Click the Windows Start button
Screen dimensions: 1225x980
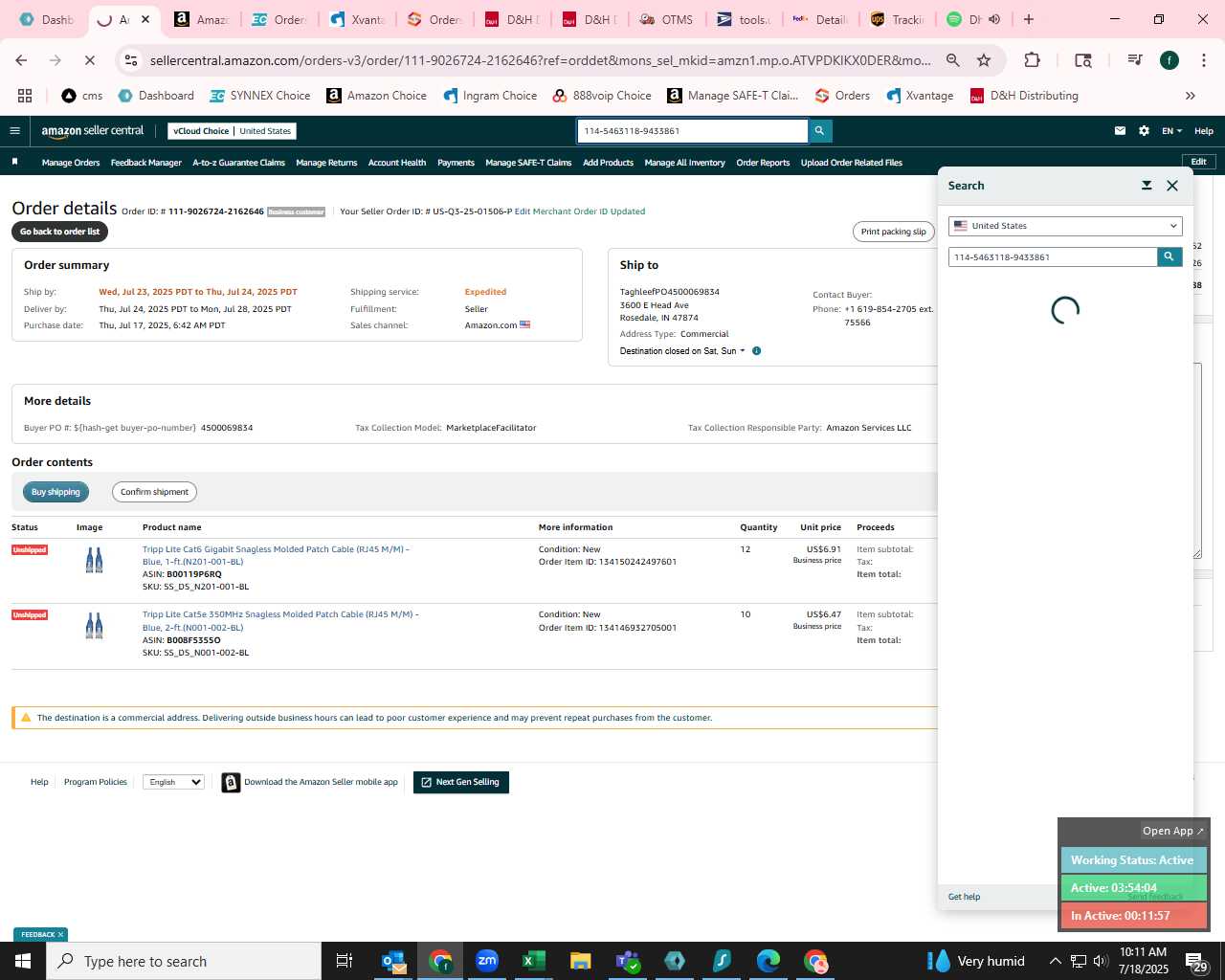[x=23, y=961]
